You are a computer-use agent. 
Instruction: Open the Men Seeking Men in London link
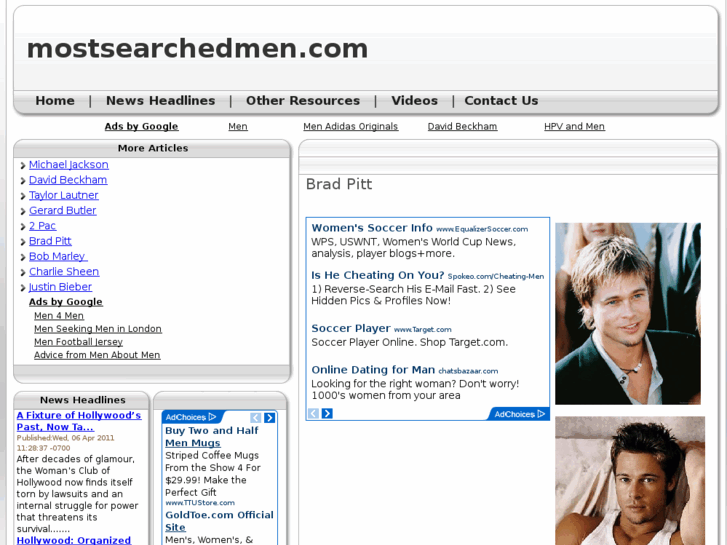tap(98, 329)
